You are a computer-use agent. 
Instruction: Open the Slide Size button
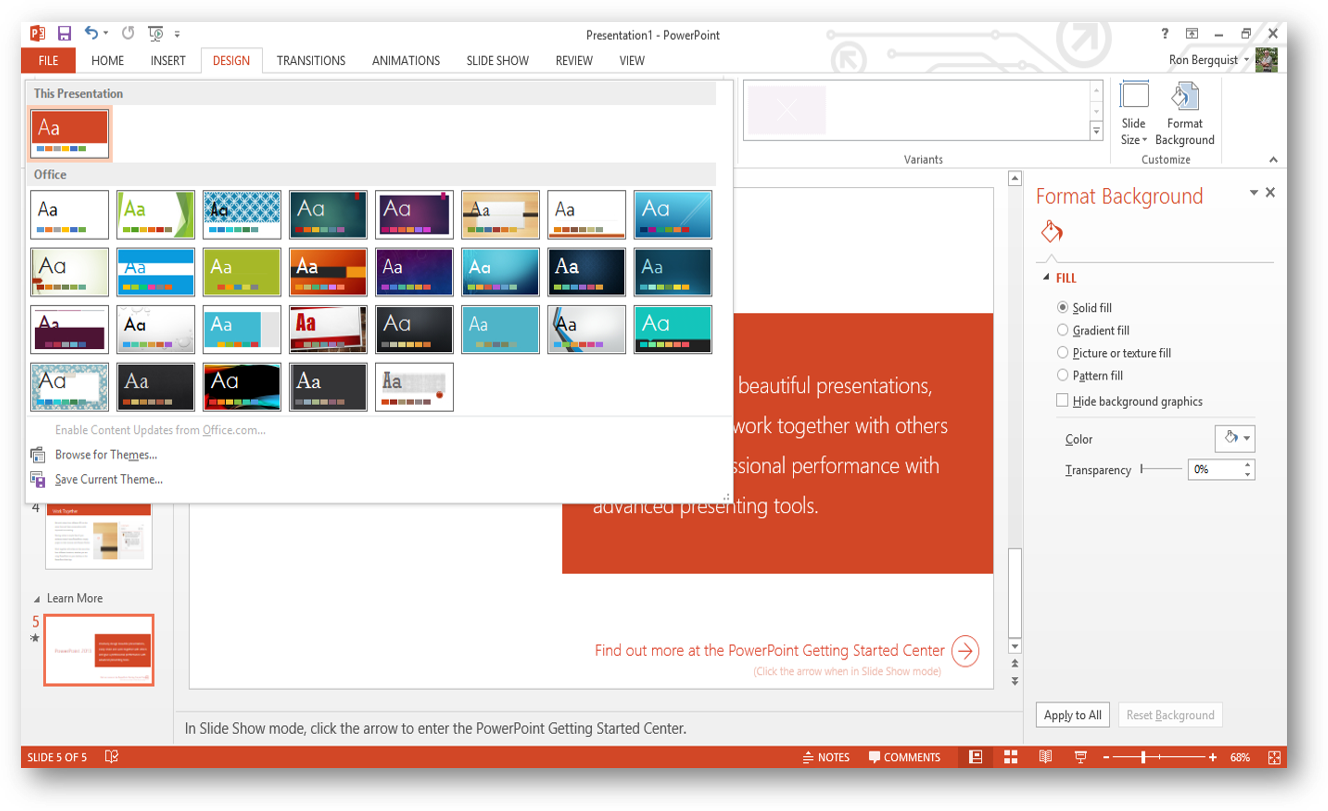pos(1134,113)
